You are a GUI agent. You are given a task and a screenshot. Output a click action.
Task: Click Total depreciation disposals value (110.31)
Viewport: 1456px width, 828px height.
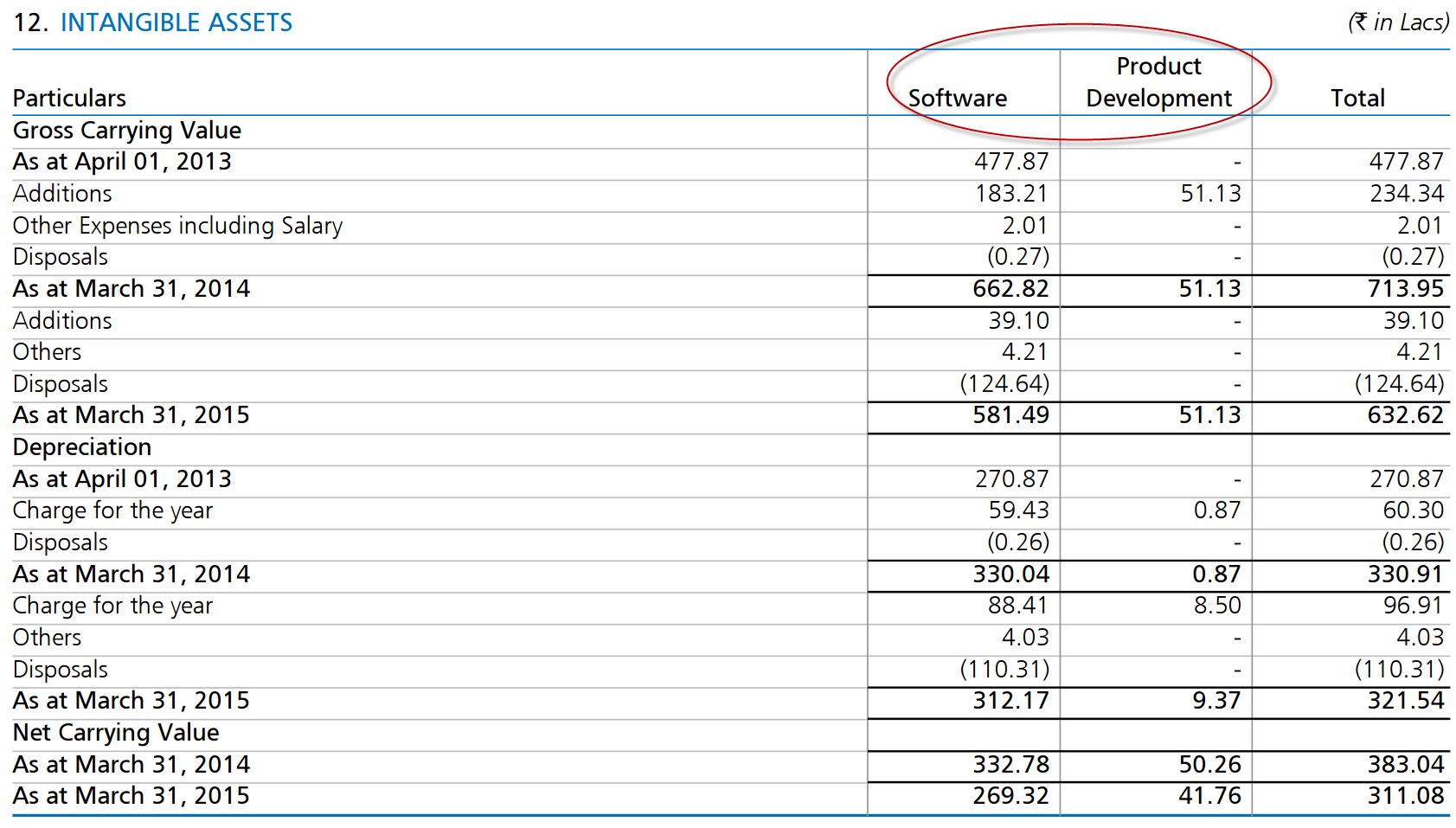click(1399, 670)
